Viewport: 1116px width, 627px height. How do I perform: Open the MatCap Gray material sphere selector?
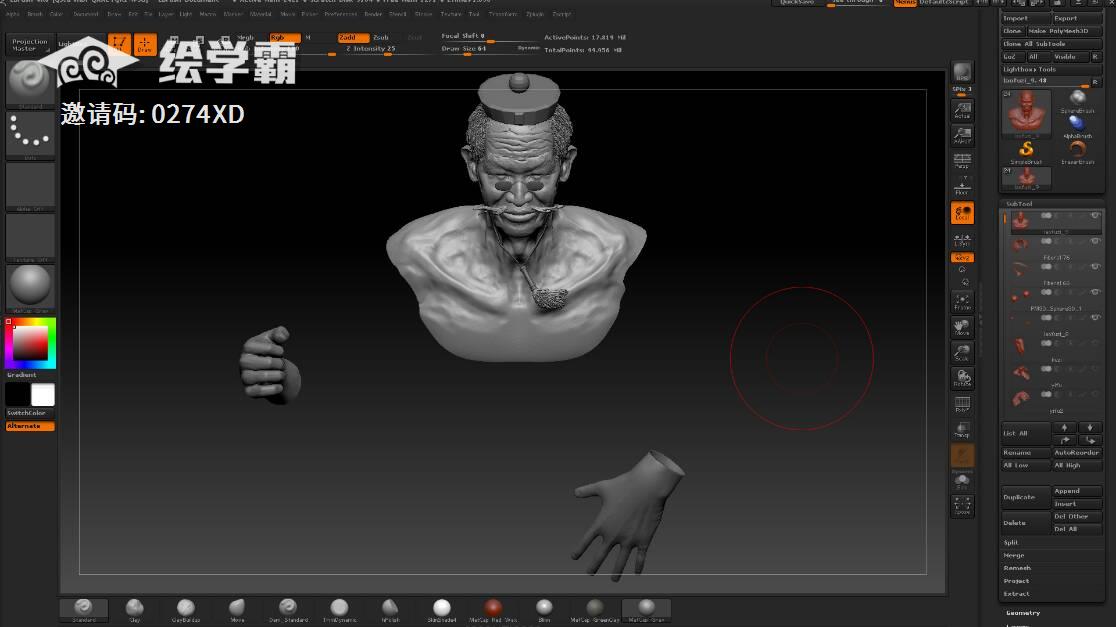(x=30, y=288)
